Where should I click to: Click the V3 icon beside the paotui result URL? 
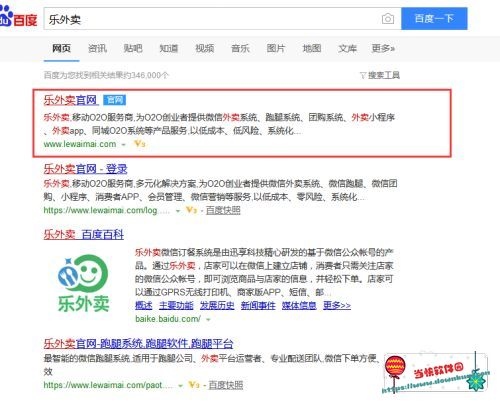click(194, 385)
